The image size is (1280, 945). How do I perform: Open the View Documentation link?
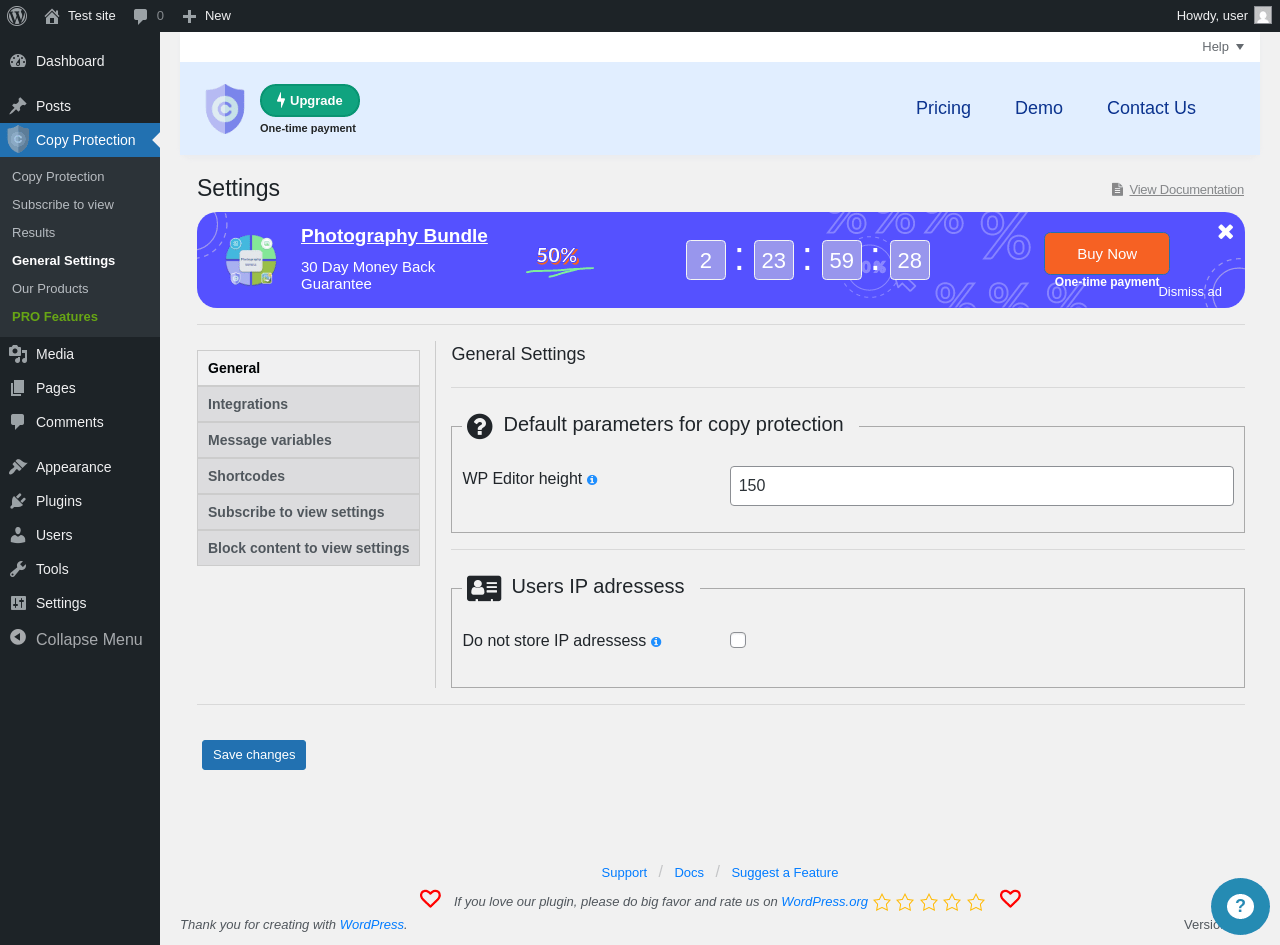point(1186,190)
